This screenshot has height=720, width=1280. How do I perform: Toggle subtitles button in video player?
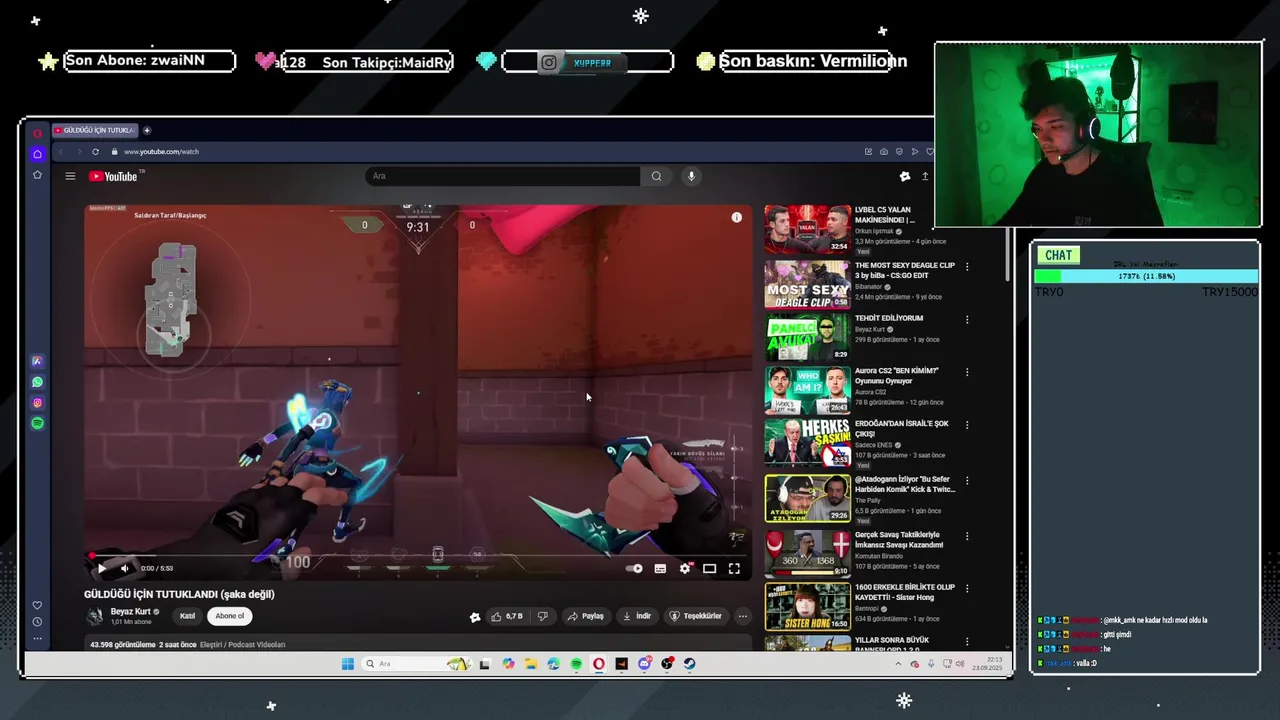660,568
